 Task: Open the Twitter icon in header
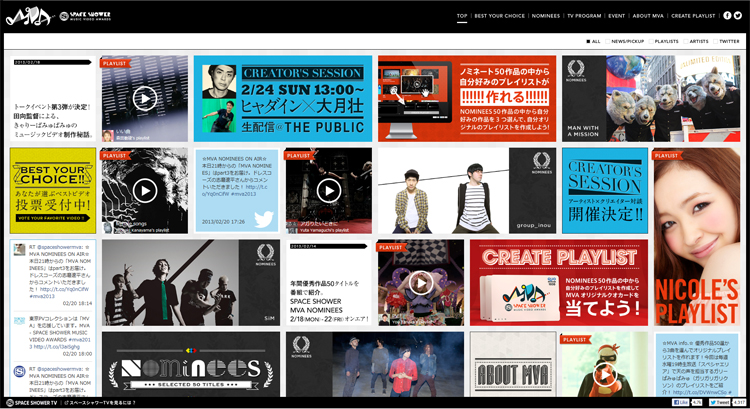(738, 15)
